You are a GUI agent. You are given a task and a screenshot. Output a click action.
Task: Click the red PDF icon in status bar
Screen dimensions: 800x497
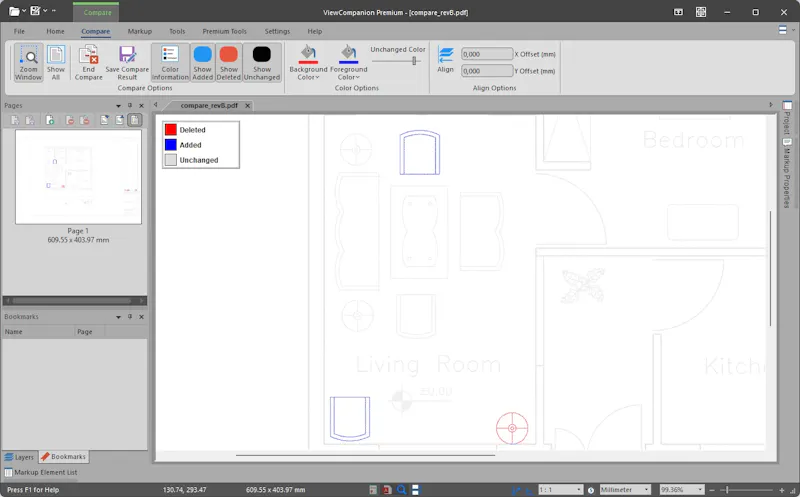[387, 490]
